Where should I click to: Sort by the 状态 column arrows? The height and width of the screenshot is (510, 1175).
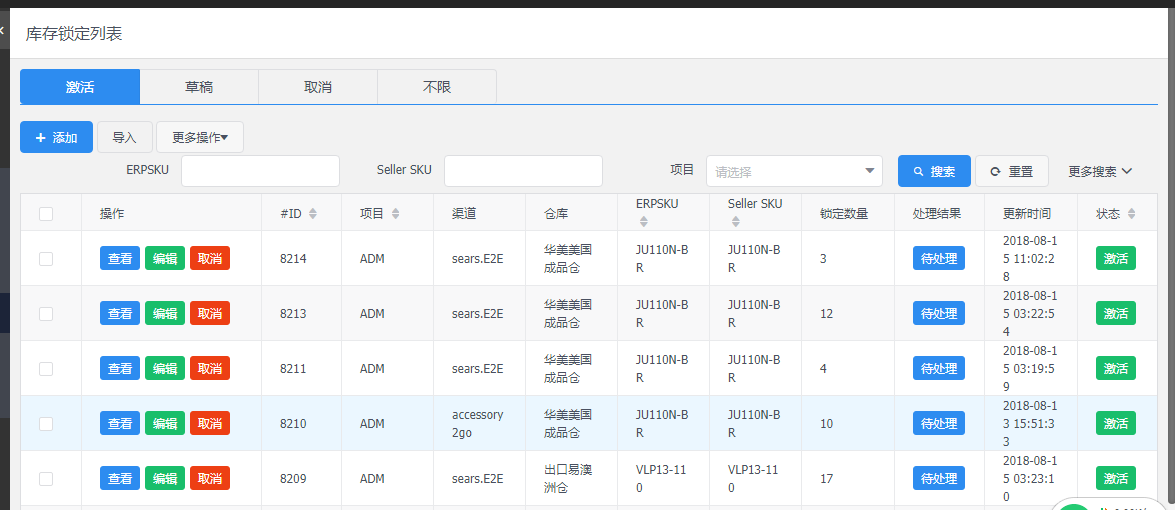click(1132, 213)
